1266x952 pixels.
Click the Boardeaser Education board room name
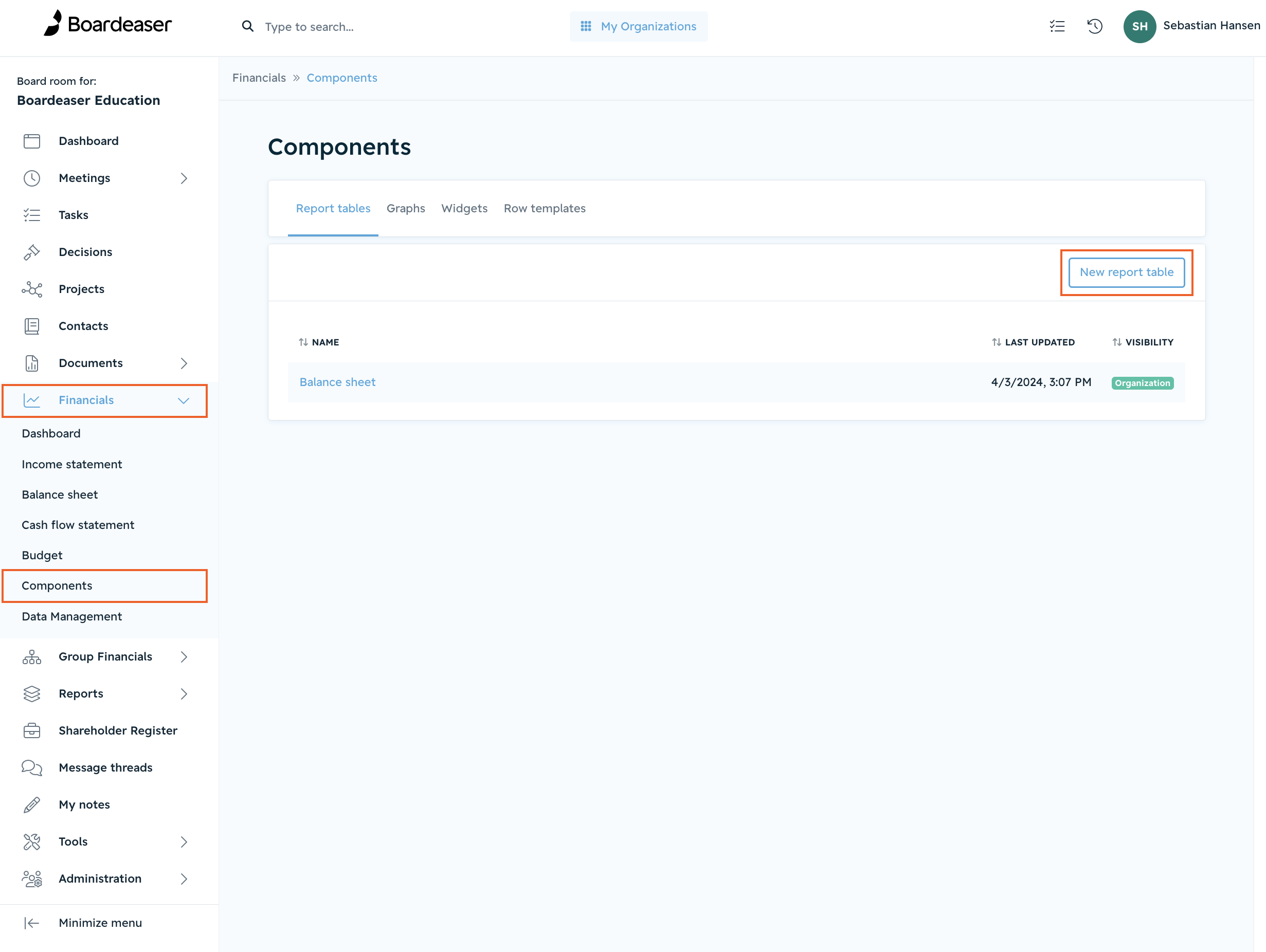88,100
